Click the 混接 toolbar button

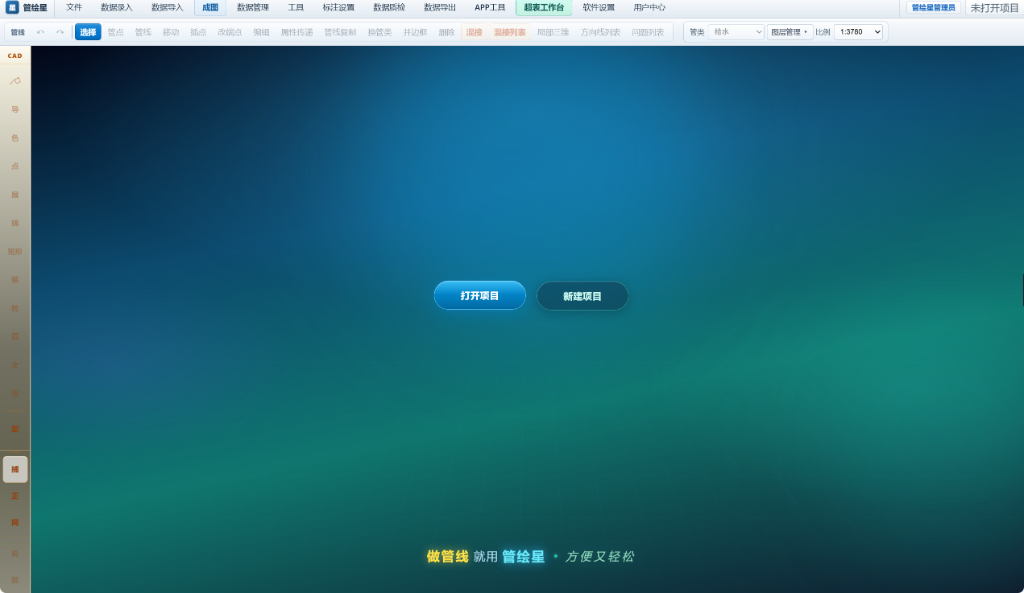(474, 32)
